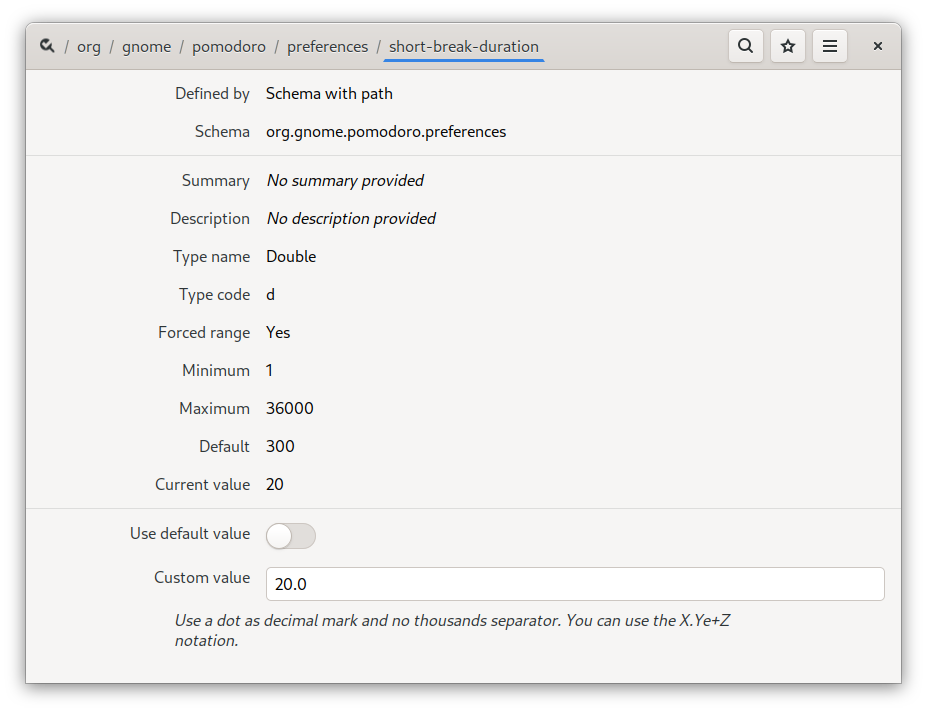This screenshot has width=927, height=712.
Task: Click the Current value row showing 20
Action: 275,484
